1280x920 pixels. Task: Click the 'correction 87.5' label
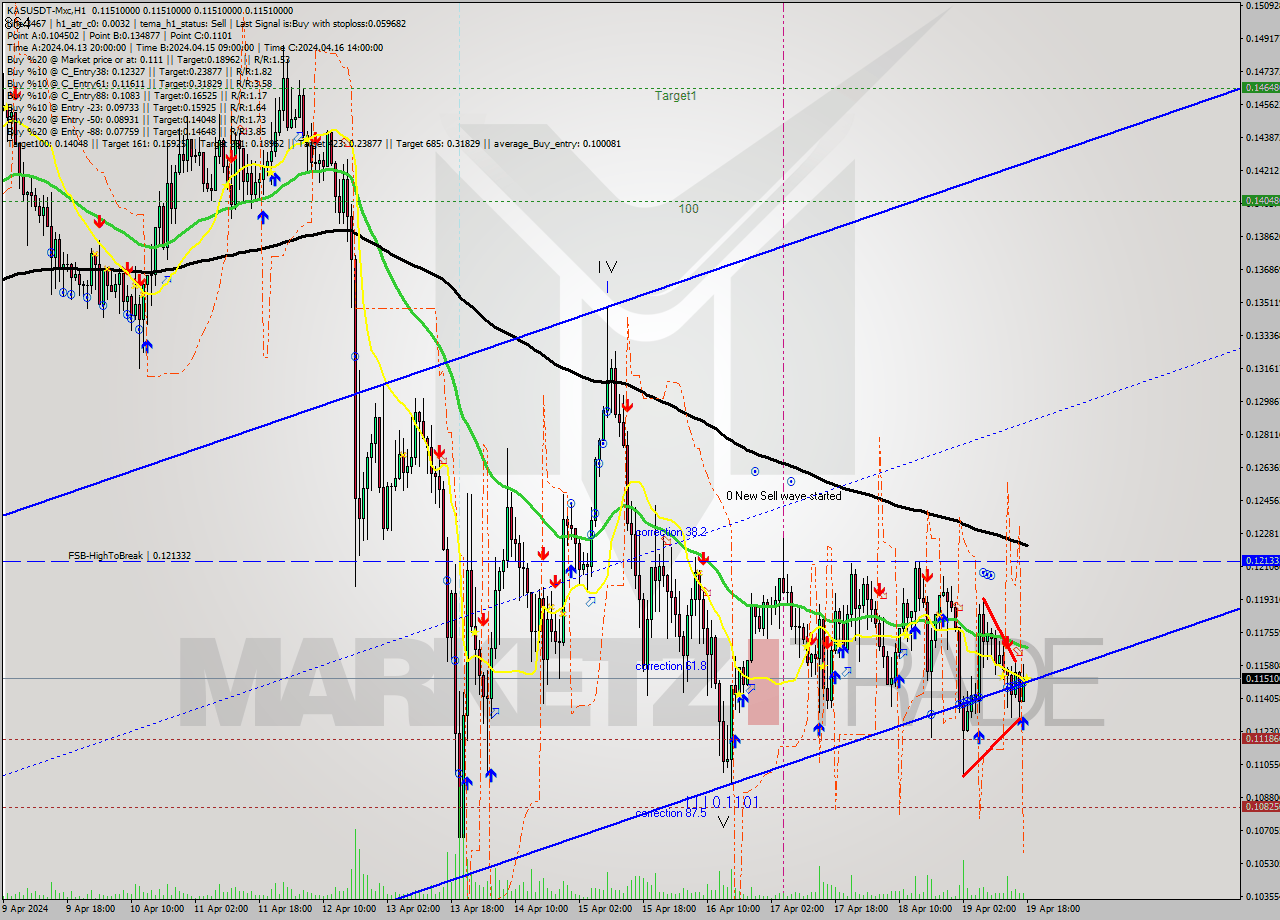[x=671, y=814]
